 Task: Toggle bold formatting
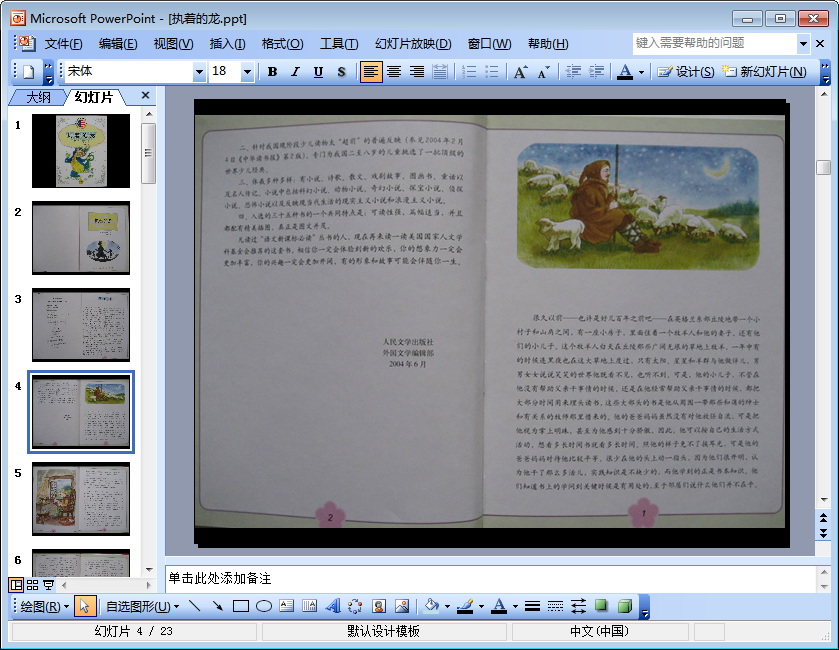(272, 72)
